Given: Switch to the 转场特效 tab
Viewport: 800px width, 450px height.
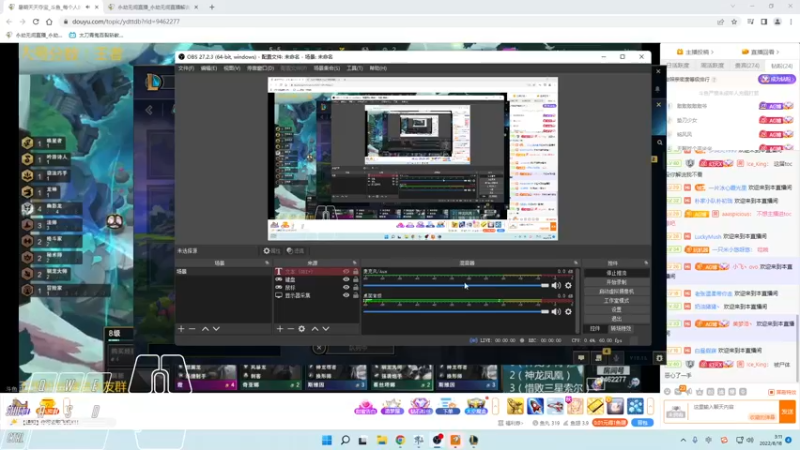Looking at the screenshot, I should [x=620, y=329].
